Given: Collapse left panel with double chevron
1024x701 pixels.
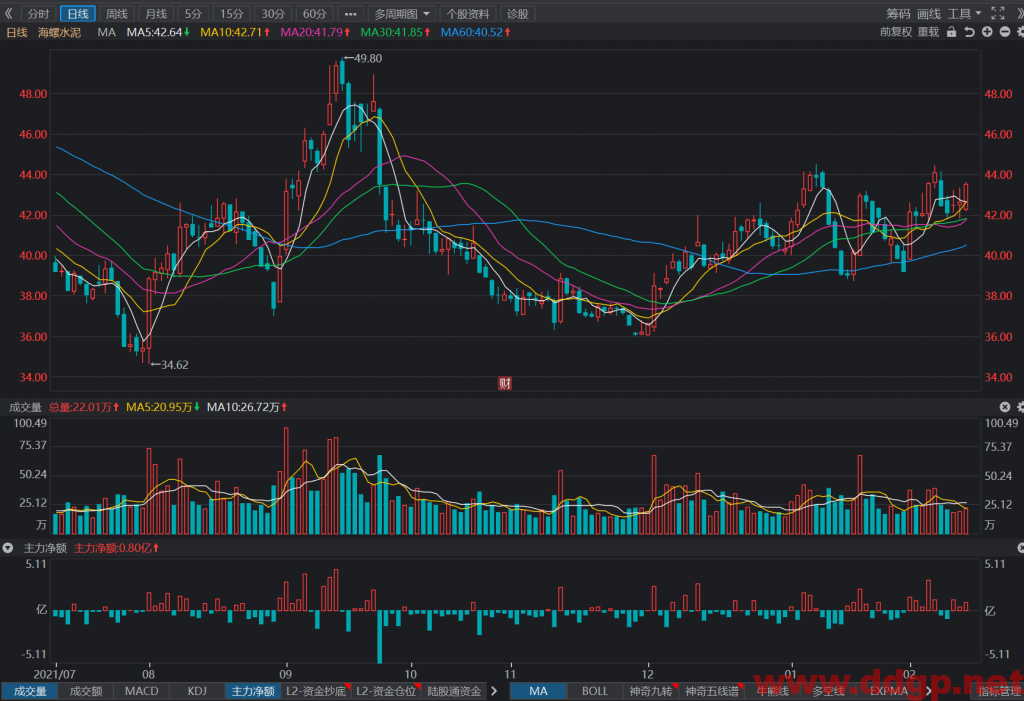Looking at the screenshot, I should pyautogui.click(x=8, y=13).
